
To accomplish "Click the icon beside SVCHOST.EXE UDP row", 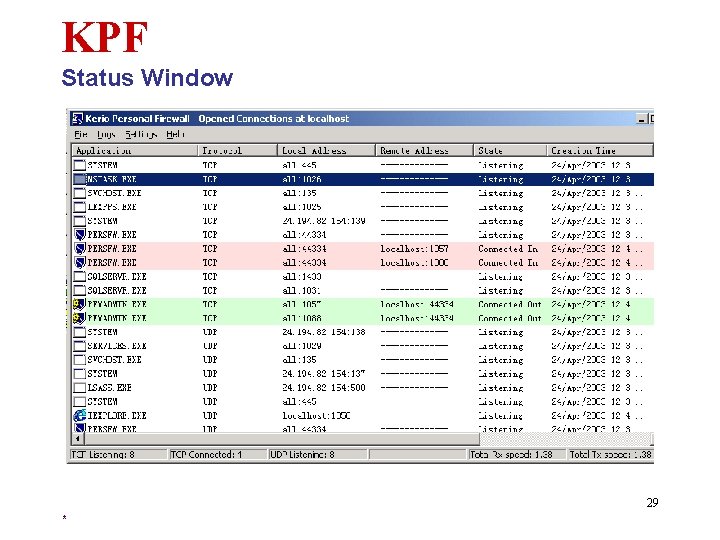I will pyautogui.click(x=80, y=360).
